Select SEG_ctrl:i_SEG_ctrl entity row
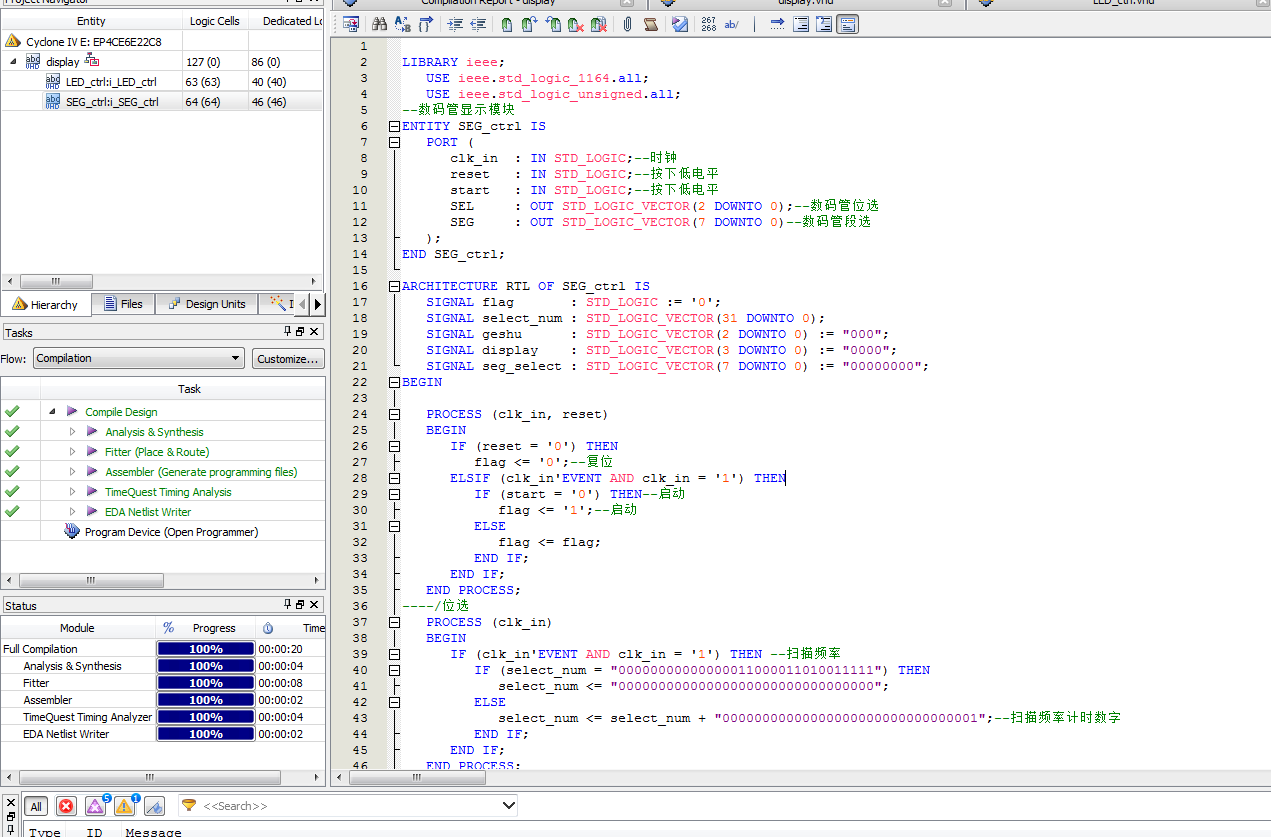The width and height of the screenshot is (1271, 837). 162,101
